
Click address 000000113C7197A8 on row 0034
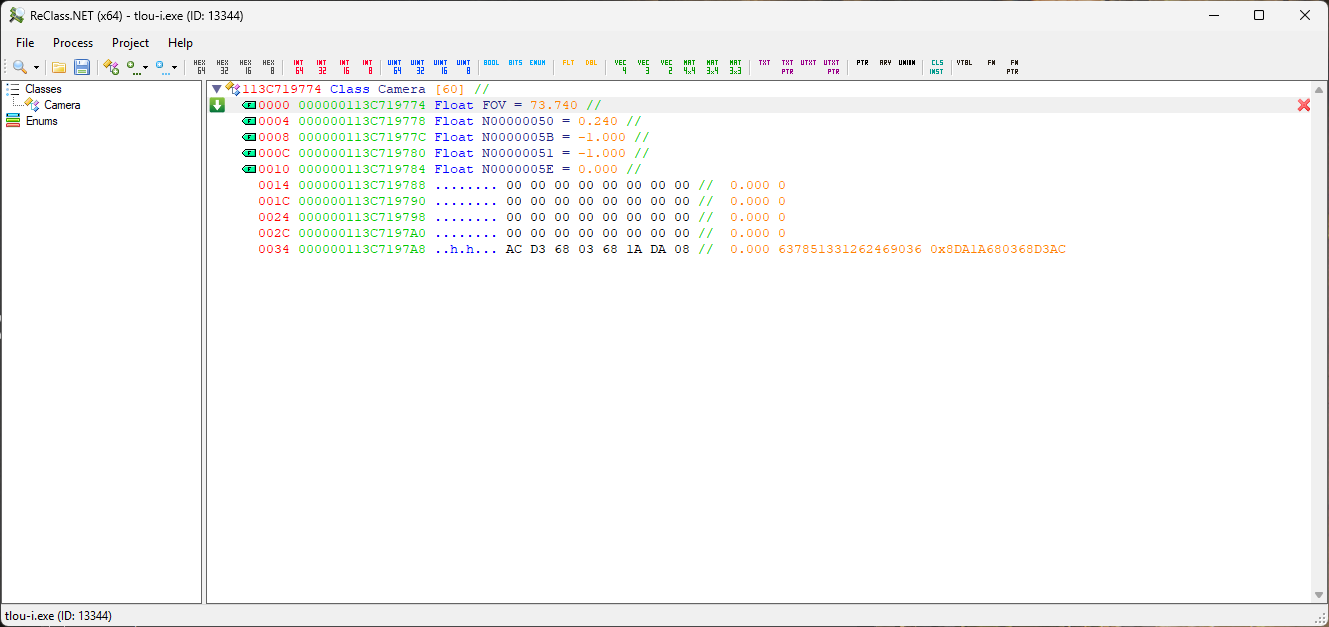(x=362, y=249)
